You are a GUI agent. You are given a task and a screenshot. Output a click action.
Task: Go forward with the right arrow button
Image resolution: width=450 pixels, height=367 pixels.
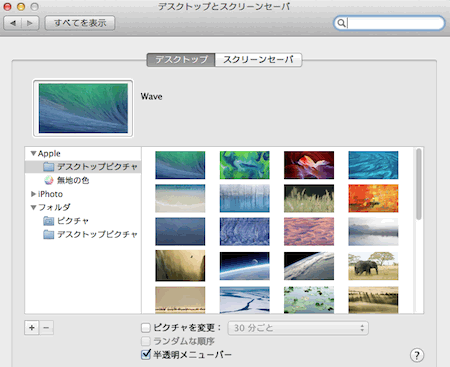point(30,23)
